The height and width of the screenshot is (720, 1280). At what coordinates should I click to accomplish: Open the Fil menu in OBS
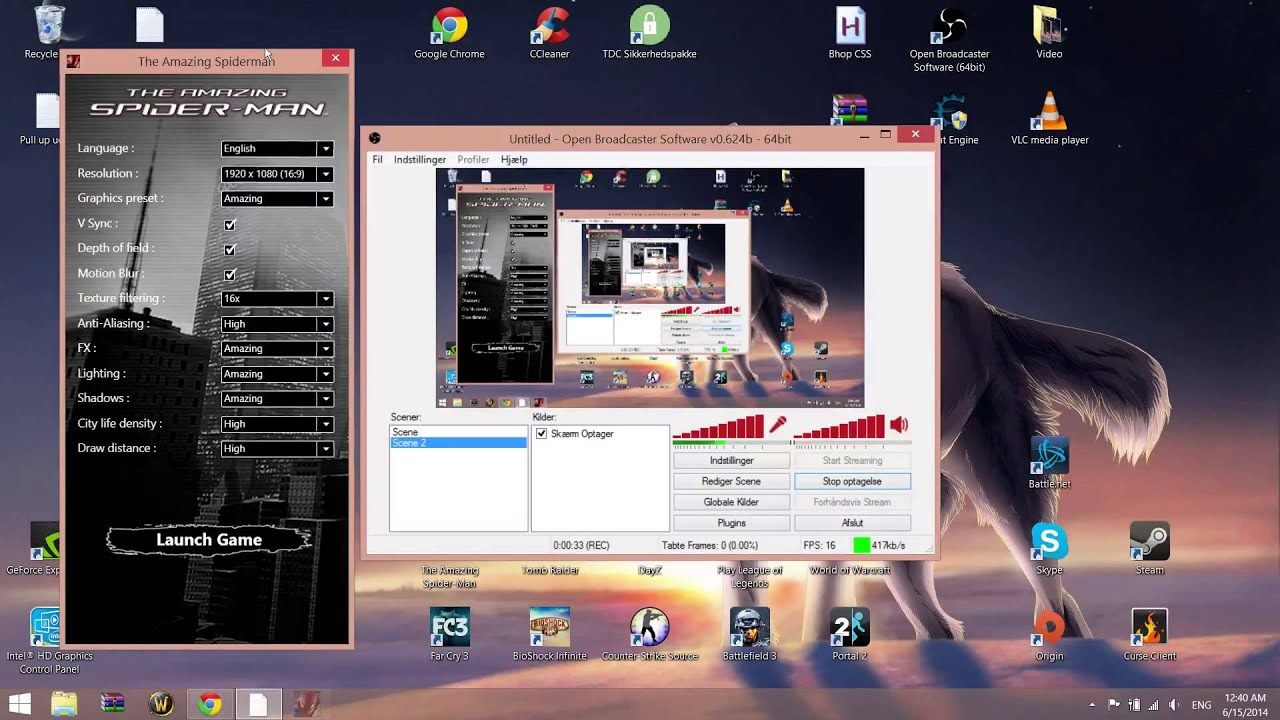377,160
